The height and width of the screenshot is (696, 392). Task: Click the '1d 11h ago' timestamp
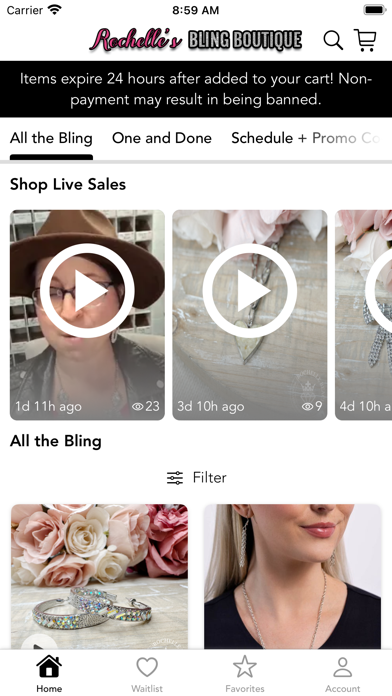[48, 407]
